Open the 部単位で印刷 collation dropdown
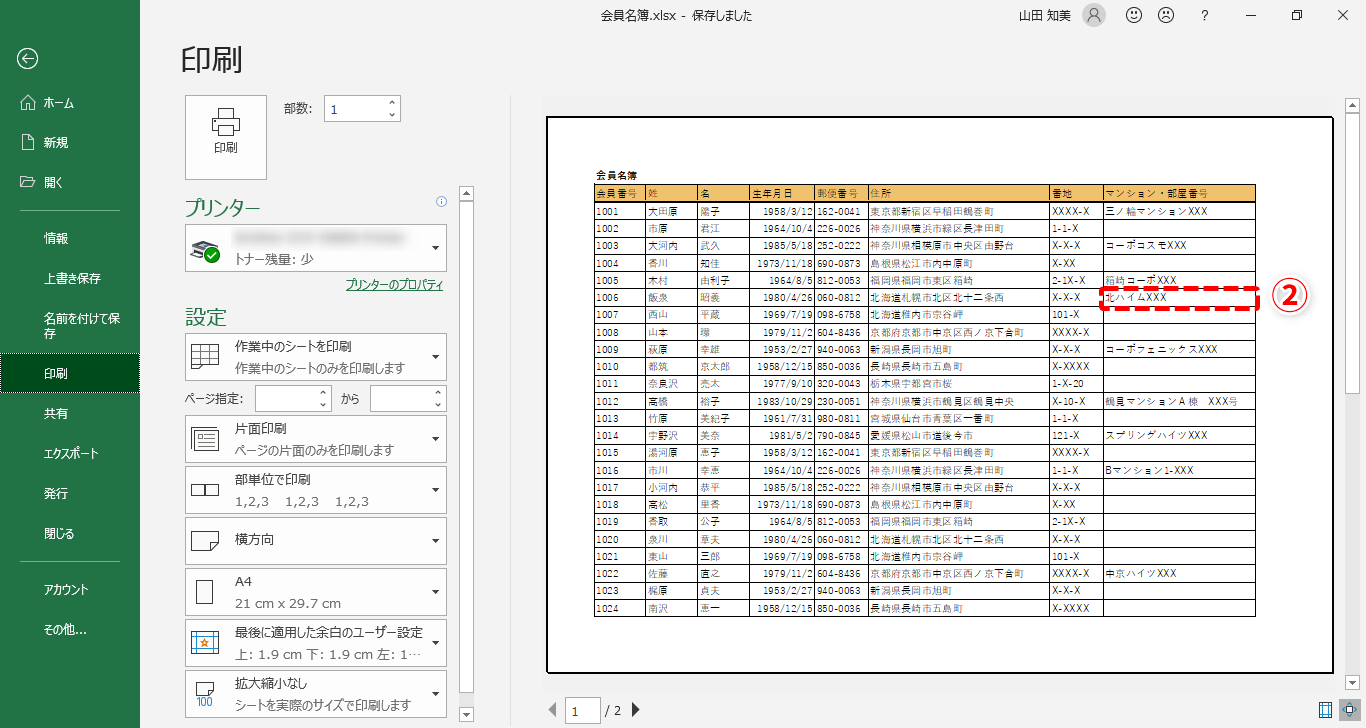1366x728 pixels. tap(316, 490)
